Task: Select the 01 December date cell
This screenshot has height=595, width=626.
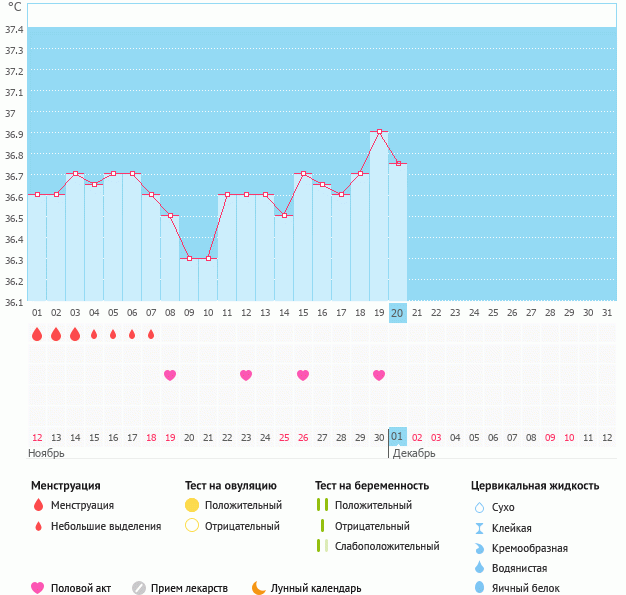Action: [x=397, y=437]
